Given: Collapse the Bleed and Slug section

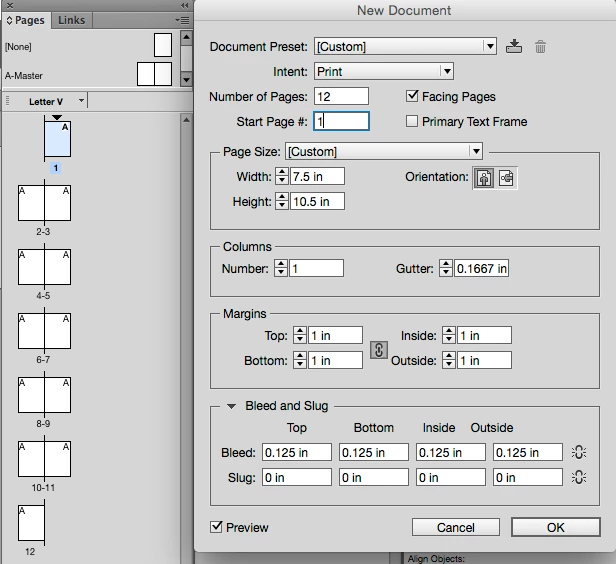Looking at the screenshot, I should coord(232,406).
